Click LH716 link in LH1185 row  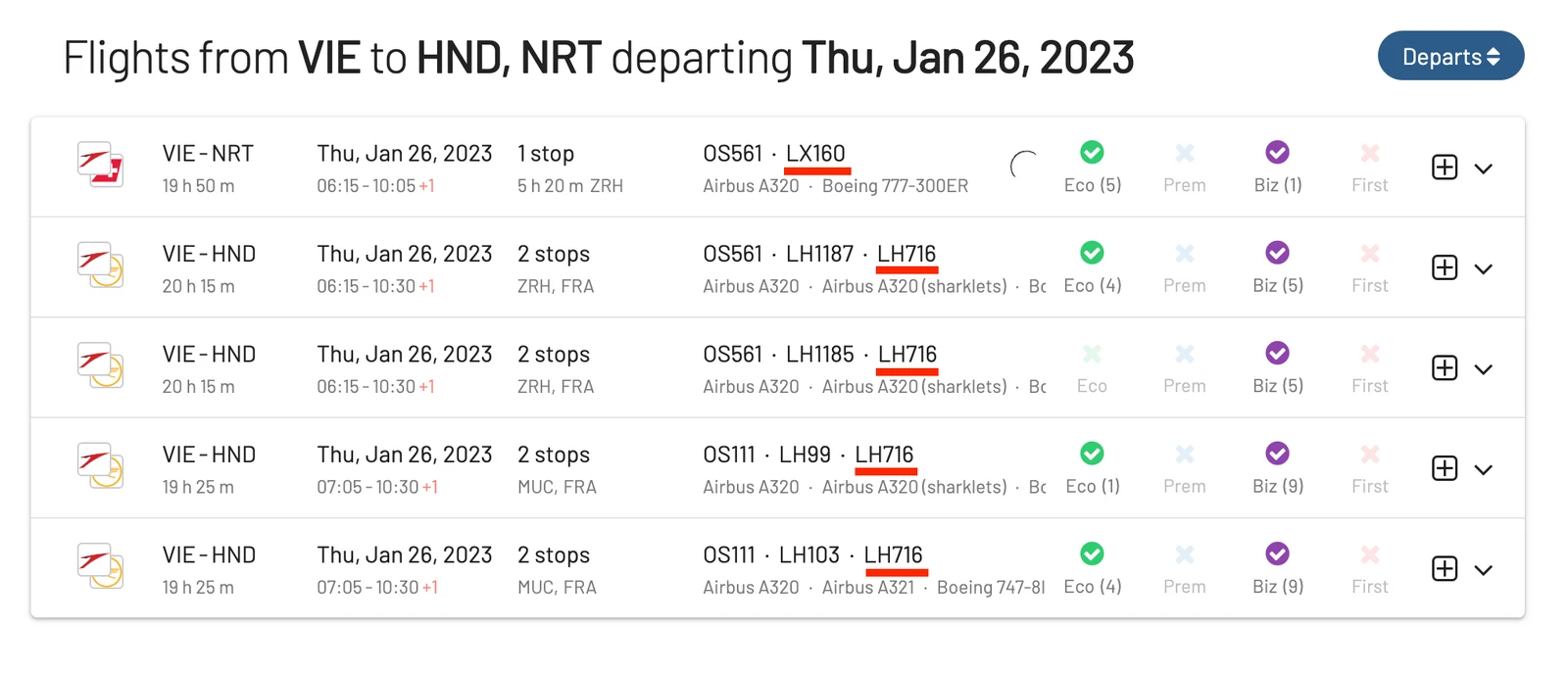(x=907, y=355)
